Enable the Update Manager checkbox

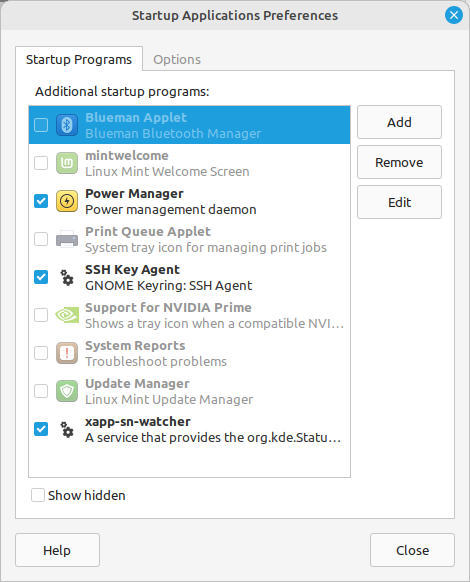(41, 391)
